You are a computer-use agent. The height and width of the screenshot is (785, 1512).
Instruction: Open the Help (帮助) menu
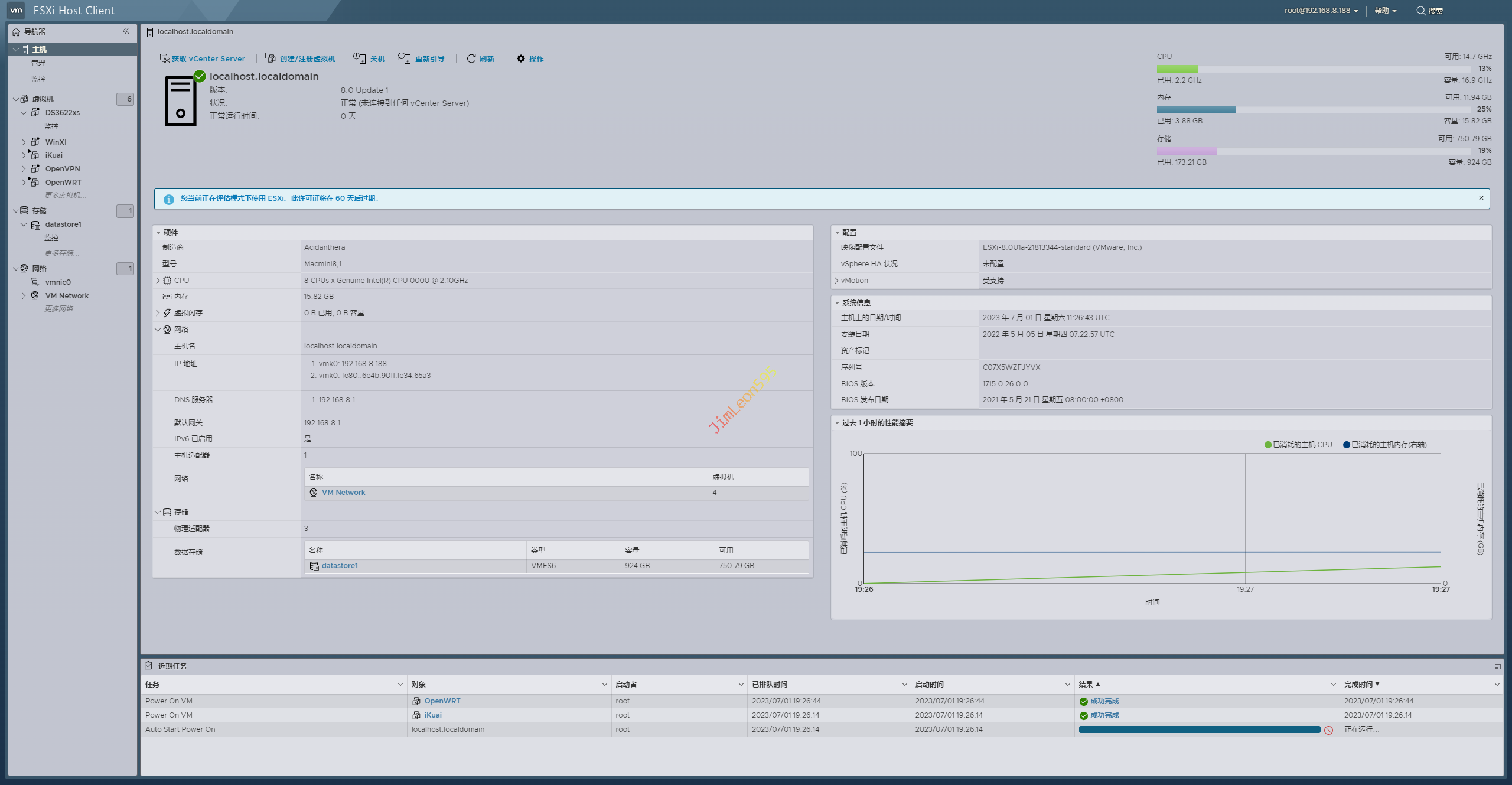tap(1385, 11)
